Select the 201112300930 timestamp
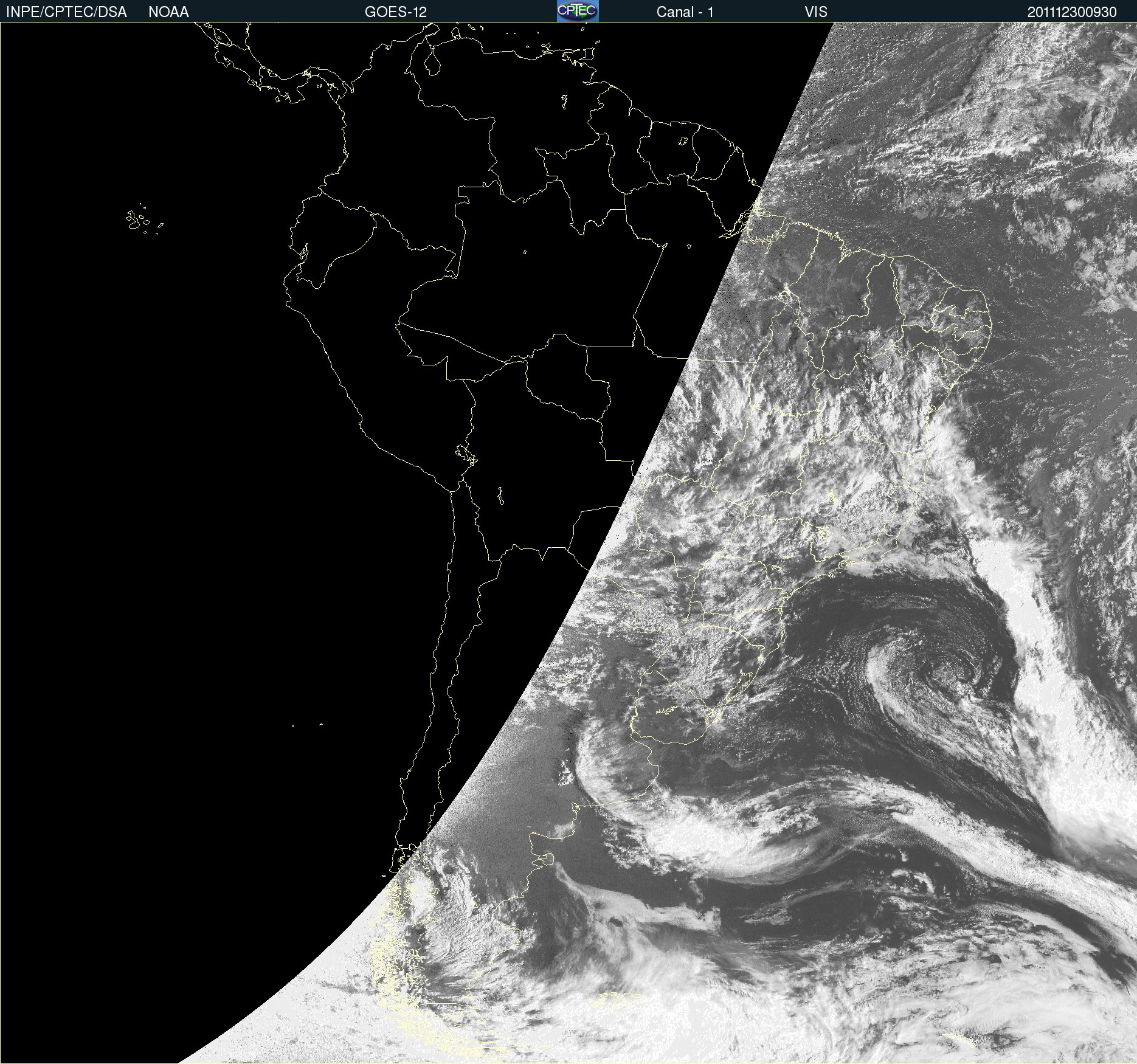This screenshot has height=1064, width=1137. pos(1072,12)
